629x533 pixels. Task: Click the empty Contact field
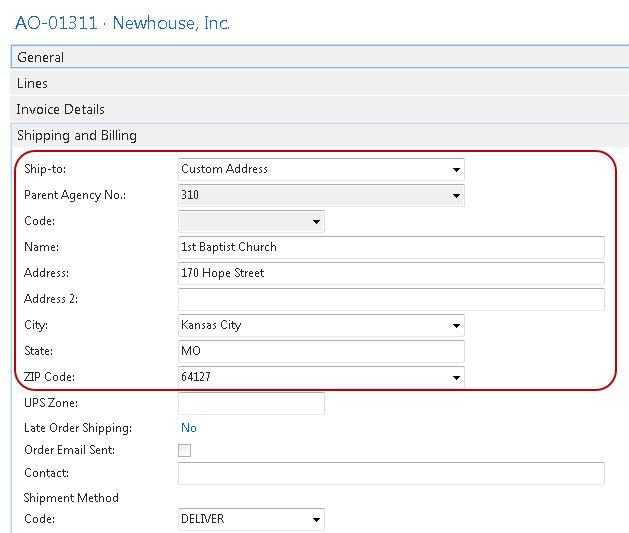click(x=390, y=474)
